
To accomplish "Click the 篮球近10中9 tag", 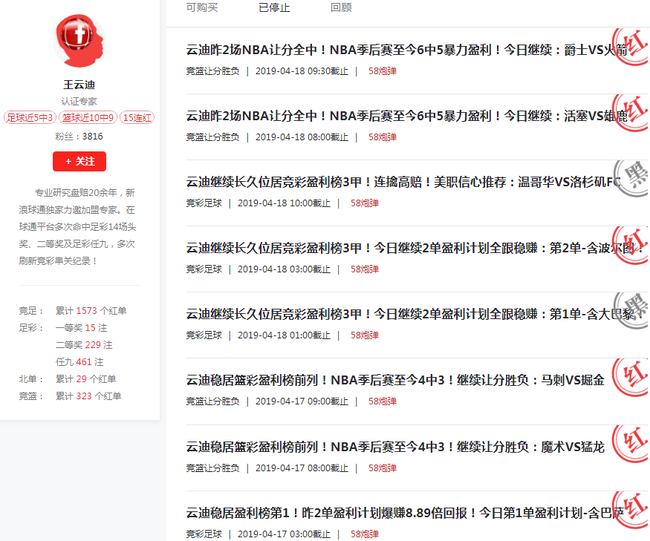I will pos(88,118).
